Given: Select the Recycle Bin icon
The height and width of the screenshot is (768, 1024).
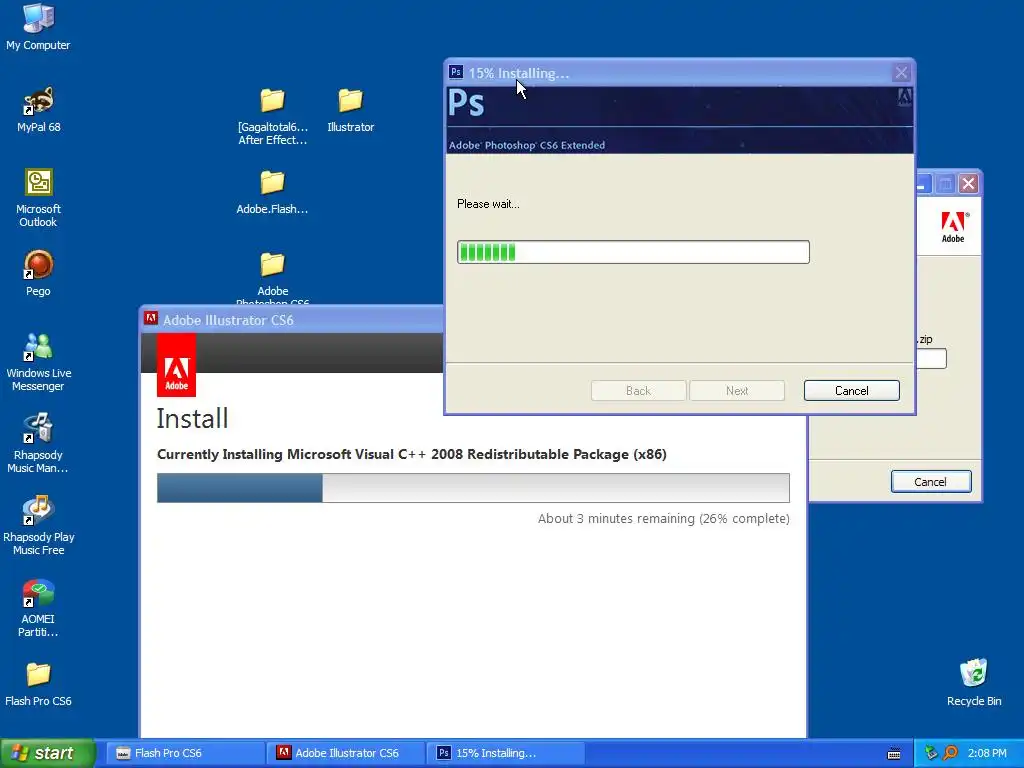Looking at the screenshot, I should pos(974,682).
